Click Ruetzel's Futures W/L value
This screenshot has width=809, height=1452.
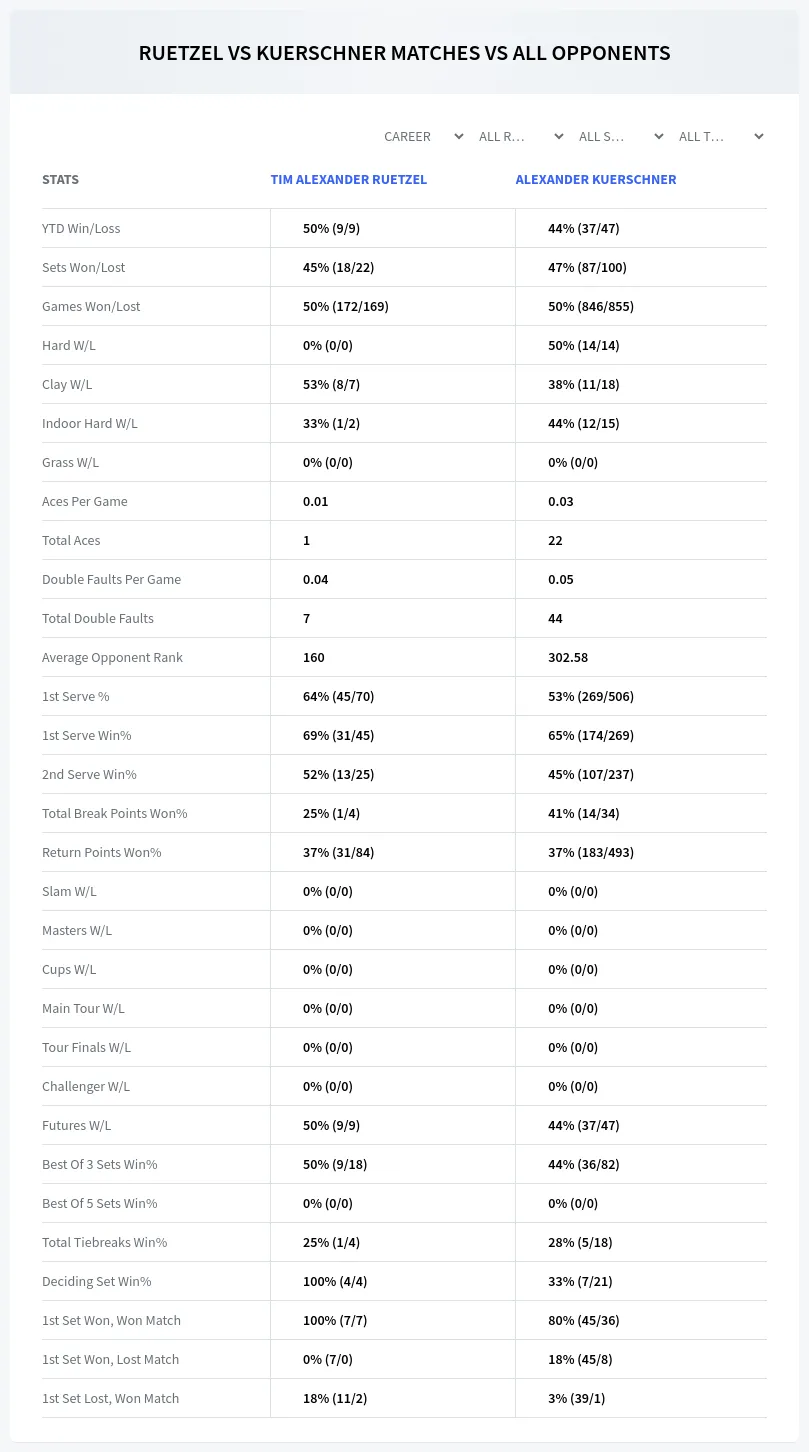[331, 1125]
